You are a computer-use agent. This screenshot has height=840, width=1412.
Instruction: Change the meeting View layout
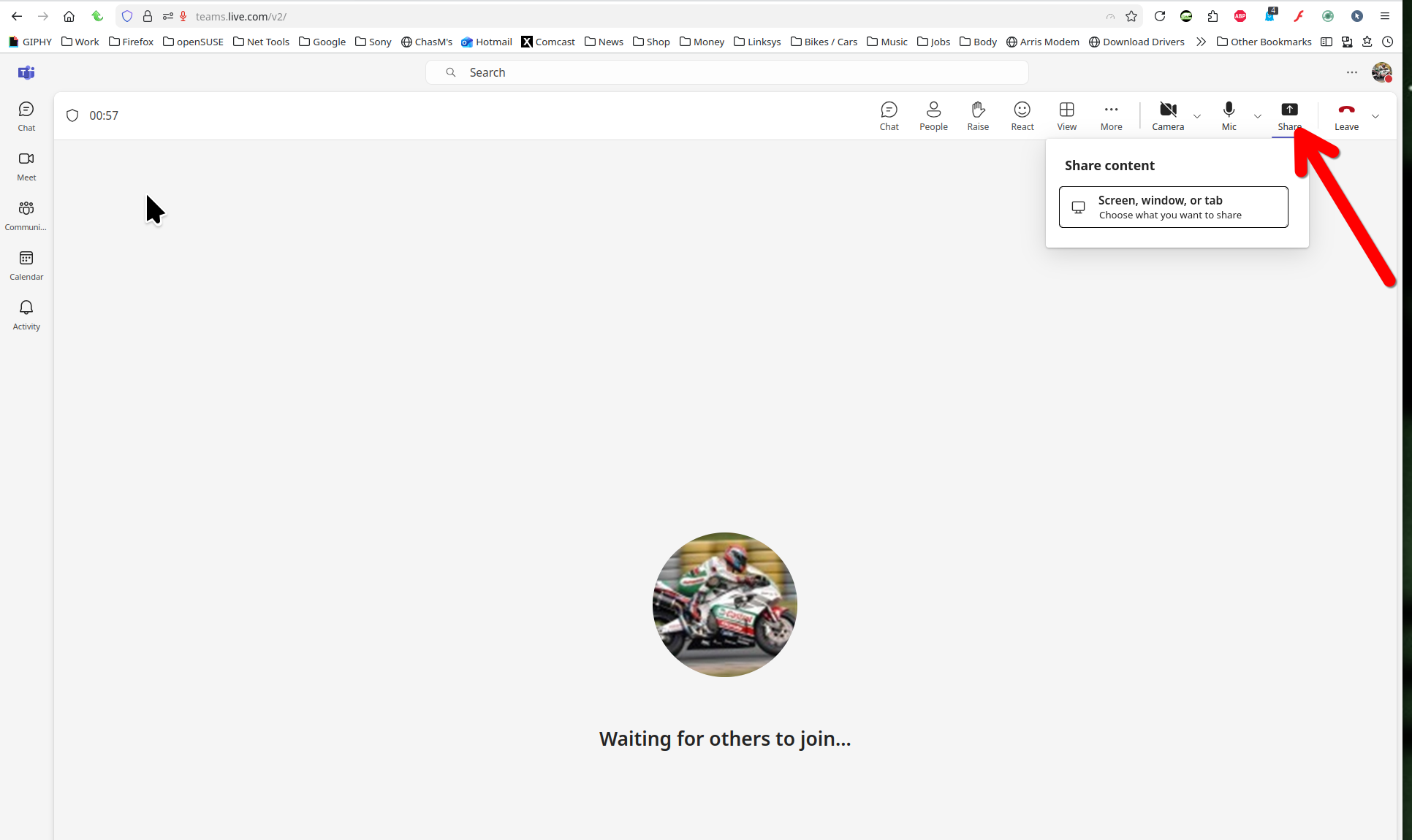point(1066,115)
